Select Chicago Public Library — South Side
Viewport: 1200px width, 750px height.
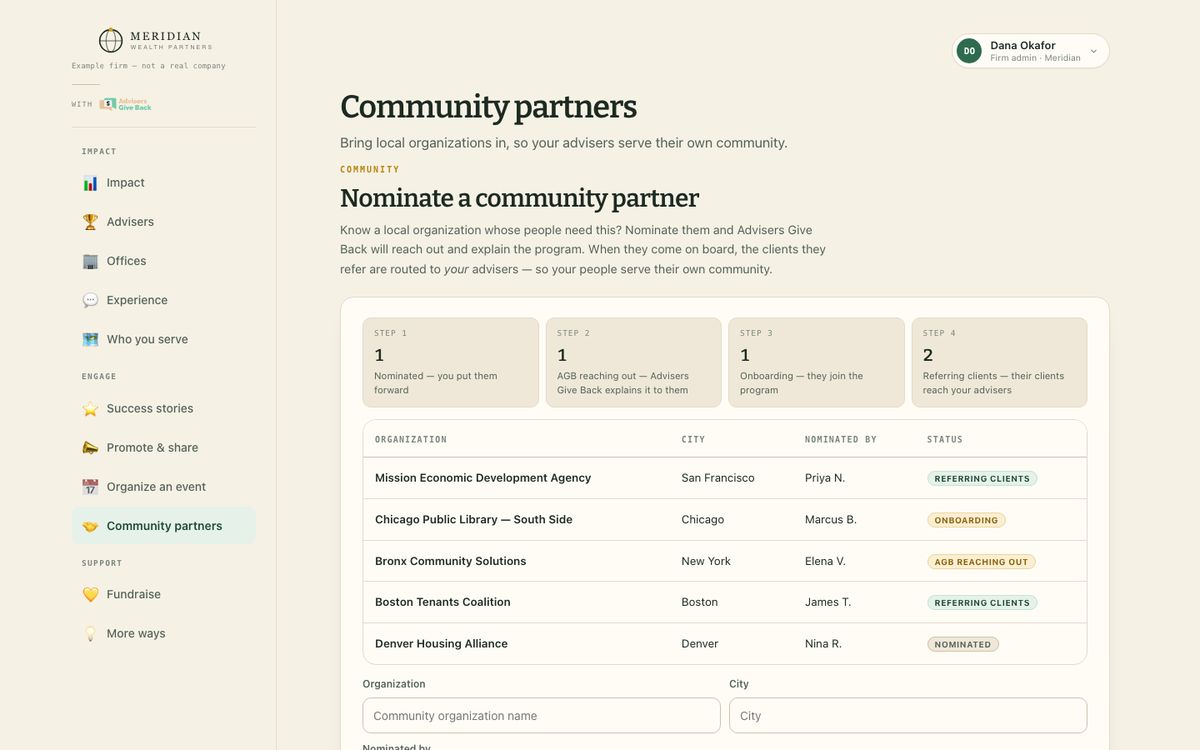474,520
